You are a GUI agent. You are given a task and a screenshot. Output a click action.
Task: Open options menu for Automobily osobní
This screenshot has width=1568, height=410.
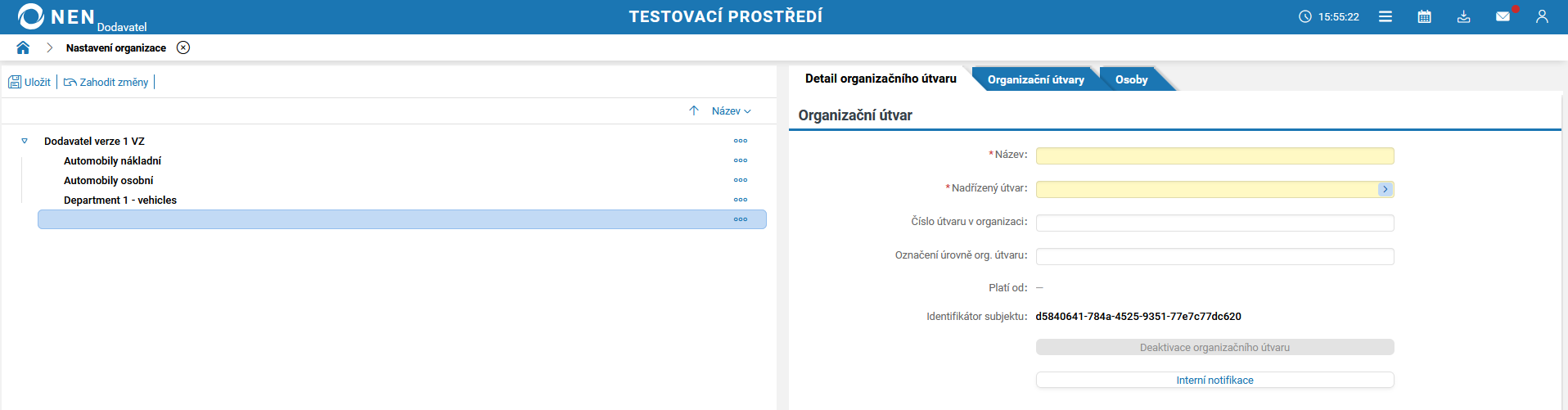point(741,180)
